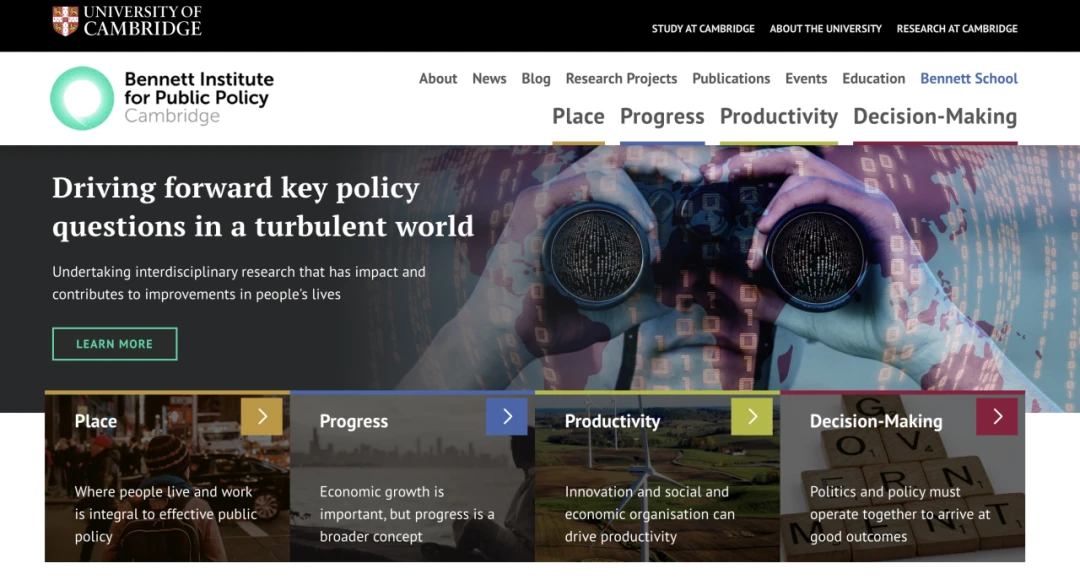The image size is (1080, 585).
Task: Click the Decision-Making scrabble tiles card
Action: (x=902, y=477)
